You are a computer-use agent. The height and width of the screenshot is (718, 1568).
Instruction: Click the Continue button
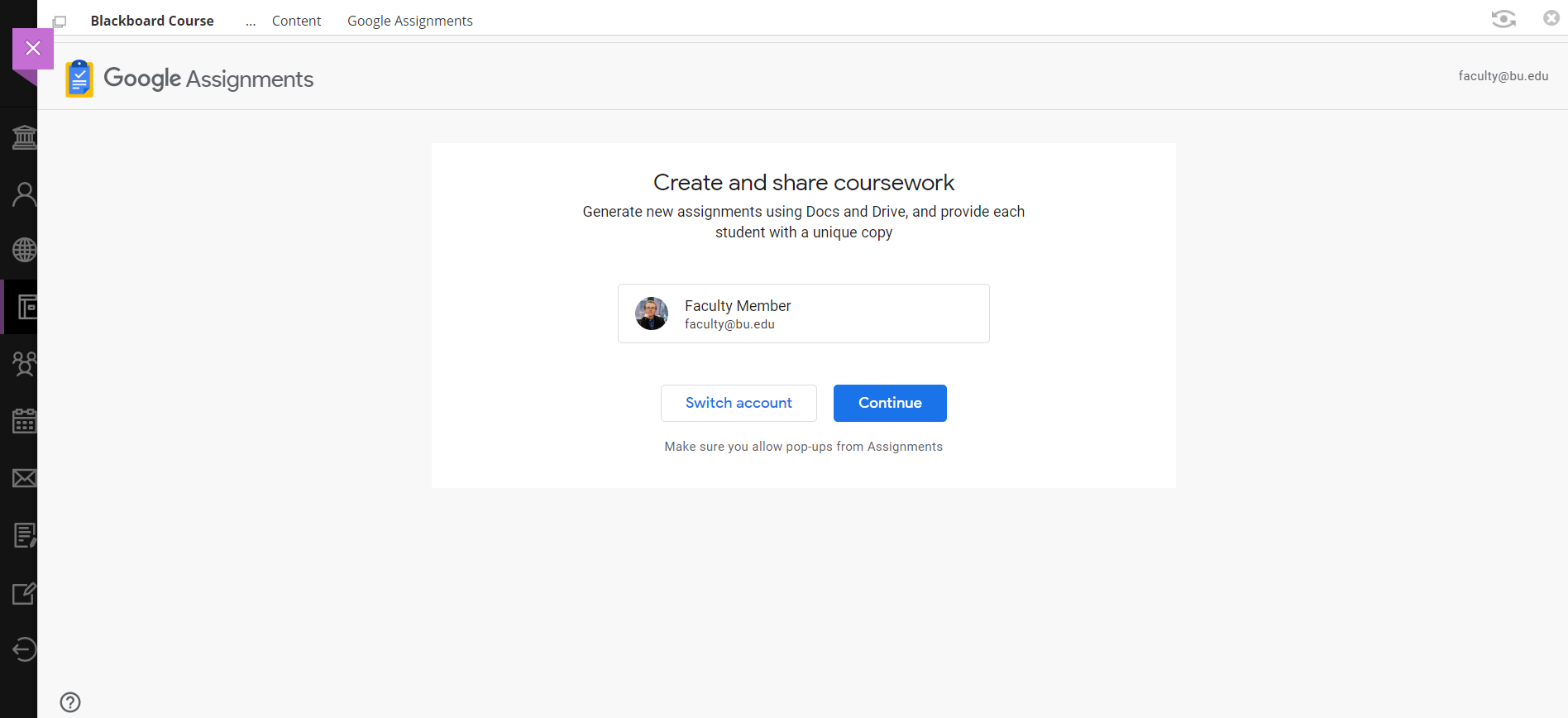(890, 403)
